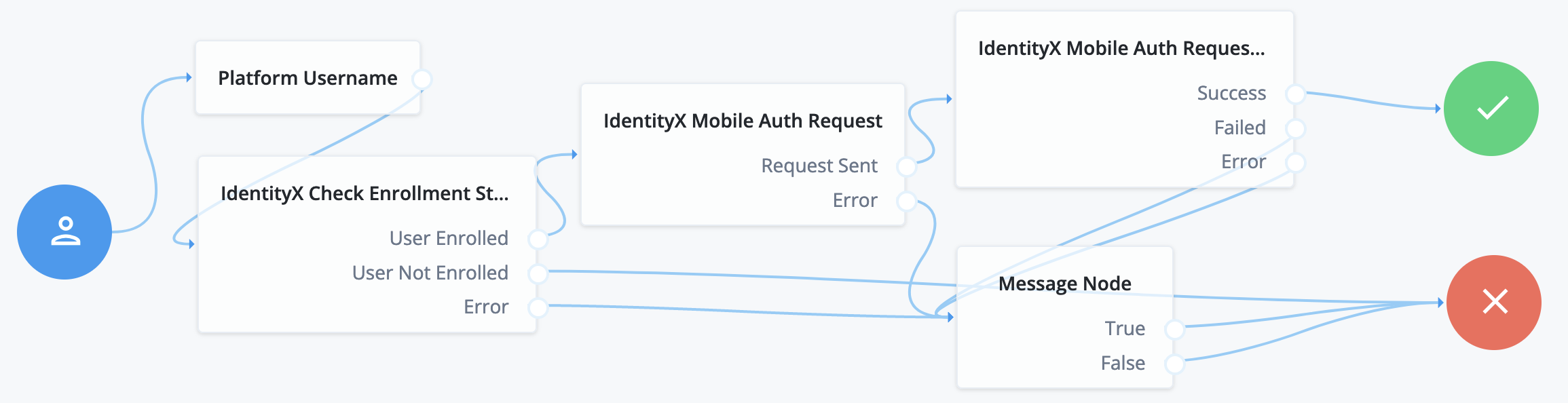The width and height of the screenshot is (1568, 403).
Task: Click the Message Node True connector
Action: [x=1174, y=330]
